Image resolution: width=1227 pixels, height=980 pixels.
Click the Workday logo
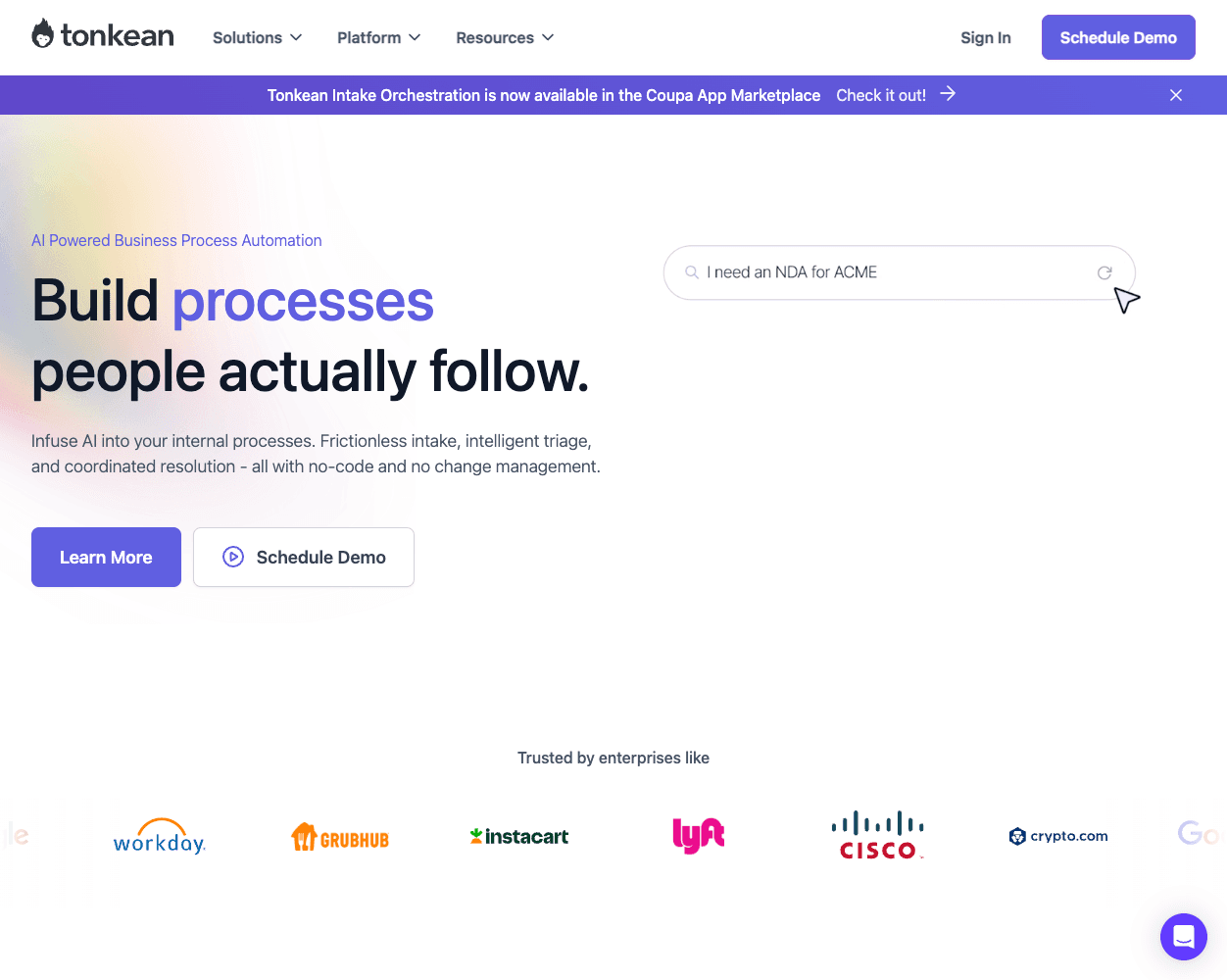[159, 837]
